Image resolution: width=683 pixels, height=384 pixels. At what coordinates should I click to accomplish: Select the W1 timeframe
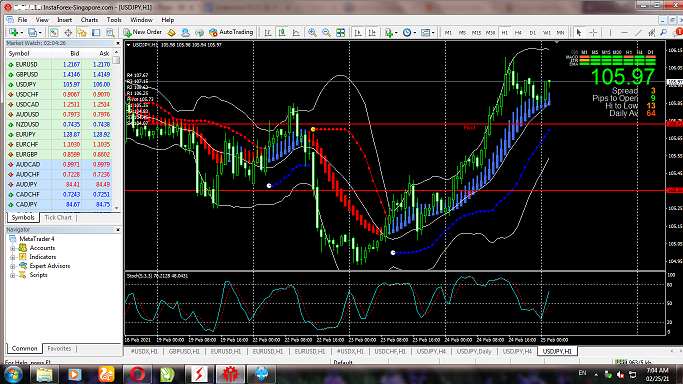pyautogui.click(x=547, y=33)
